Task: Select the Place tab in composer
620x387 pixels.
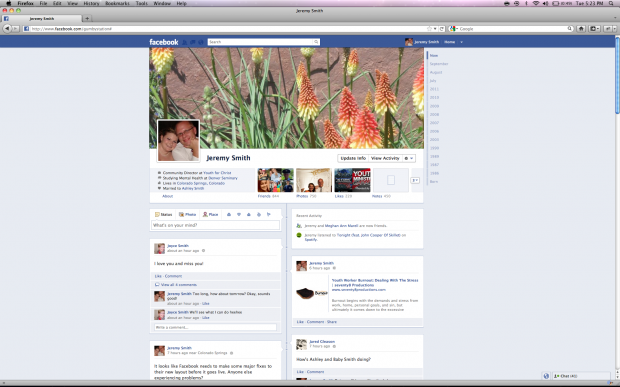Action: tap(210, 214)
